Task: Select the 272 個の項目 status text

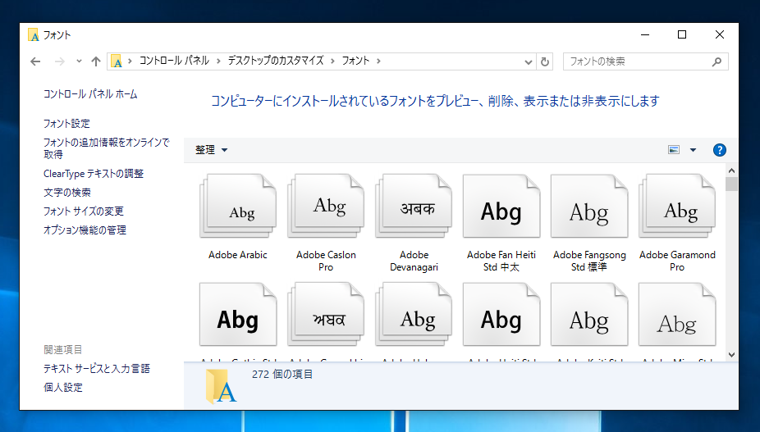Action: click(x=282, y=374)
